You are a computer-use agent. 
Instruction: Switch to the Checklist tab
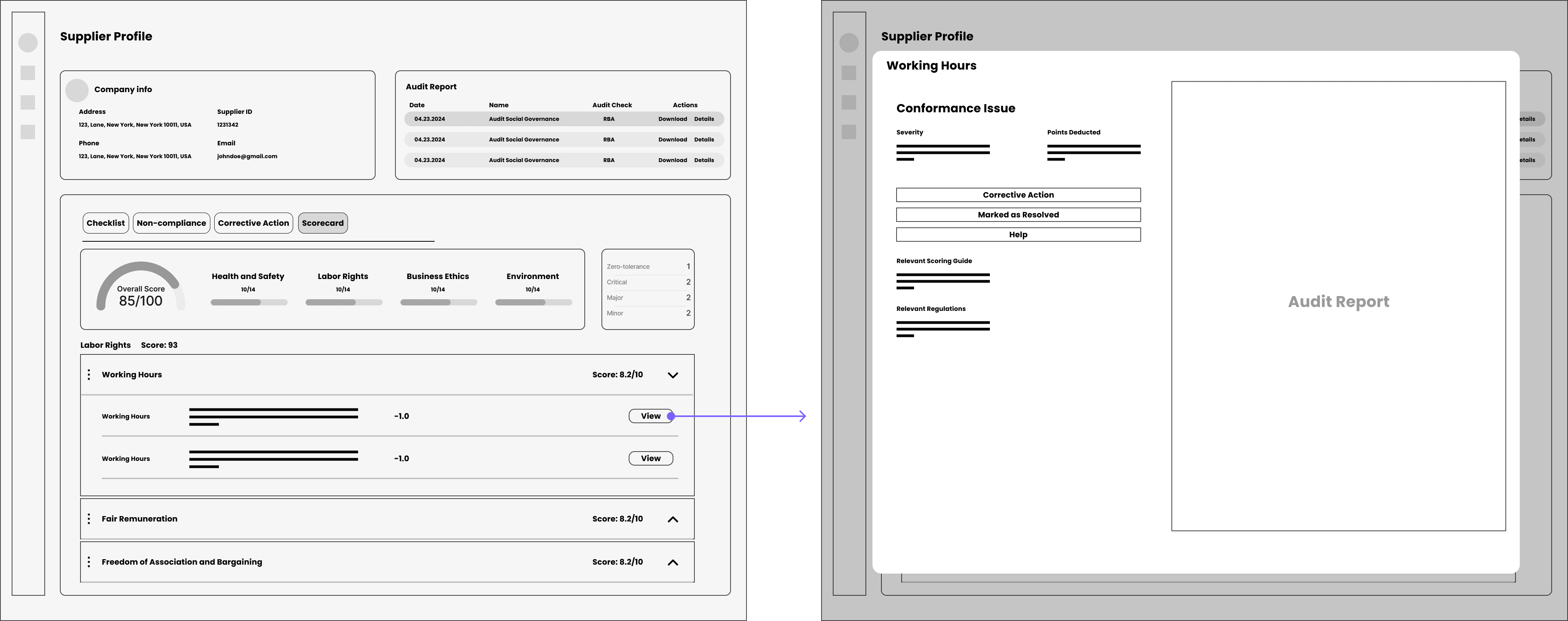[x=105, y=223]
